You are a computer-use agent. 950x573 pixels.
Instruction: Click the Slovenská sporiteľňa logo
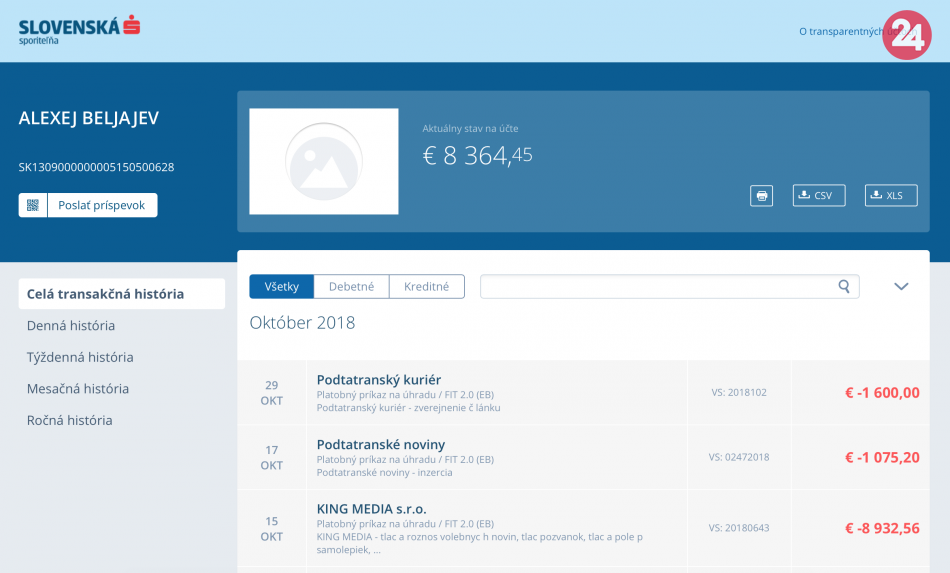tap(79, 30)
